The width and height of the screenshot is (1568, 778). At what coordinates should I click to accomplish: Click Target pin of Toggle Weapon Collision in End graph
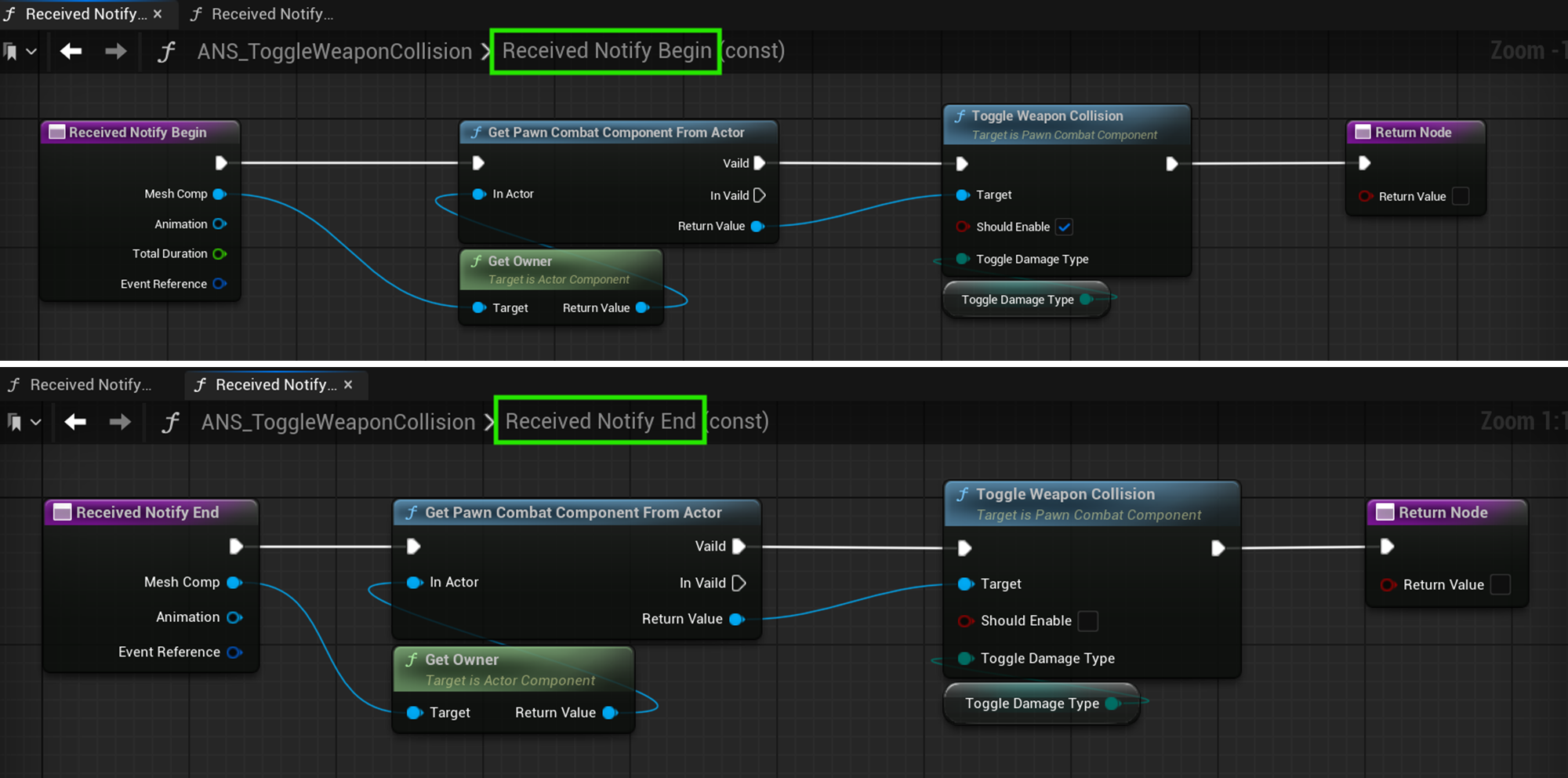pos(967,584)
